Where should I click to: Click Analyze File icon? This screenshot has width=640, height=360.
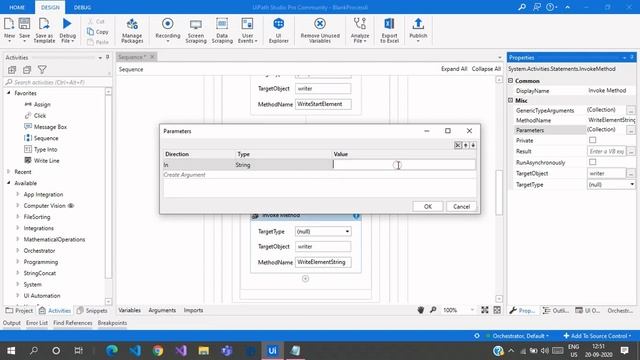pyautogui.click(x=360, y=24)
